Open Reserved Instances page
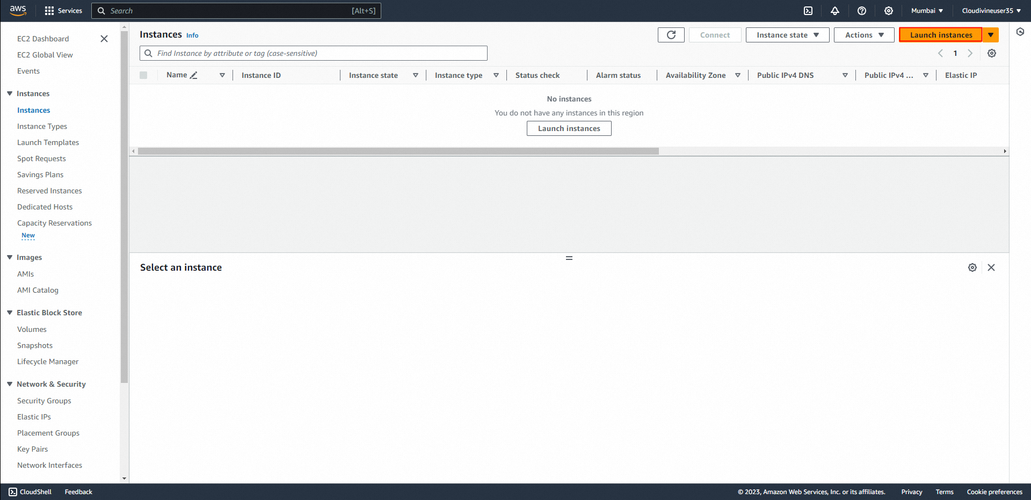Image resolution: width=1031 pixels, height=500 pixels. coord(49,191)
